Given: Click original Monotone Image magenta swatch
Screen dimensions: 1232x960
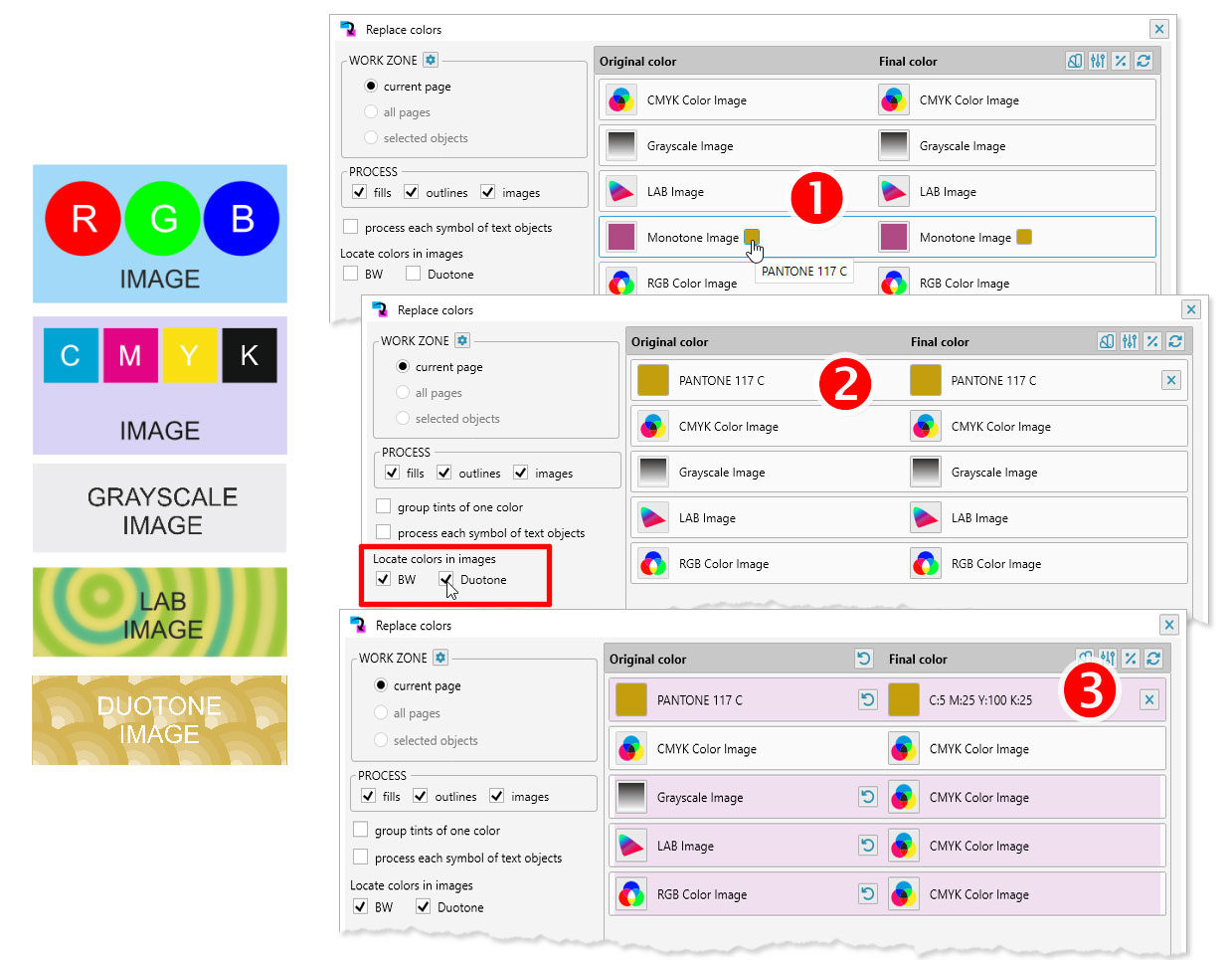Looking at the screenshot, I should tap(621, 237).
